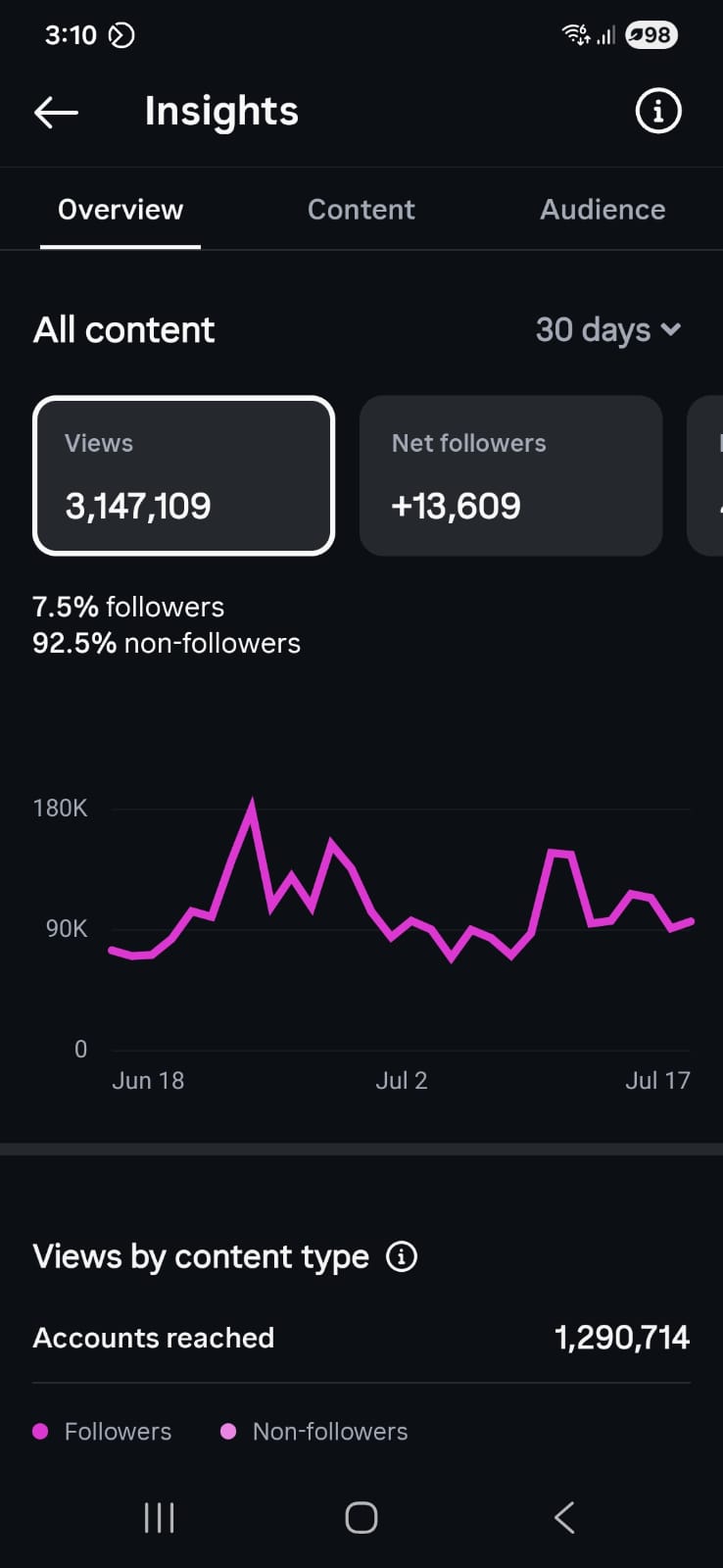Tap the Android back navigation icon

[x=564, y=1518]
